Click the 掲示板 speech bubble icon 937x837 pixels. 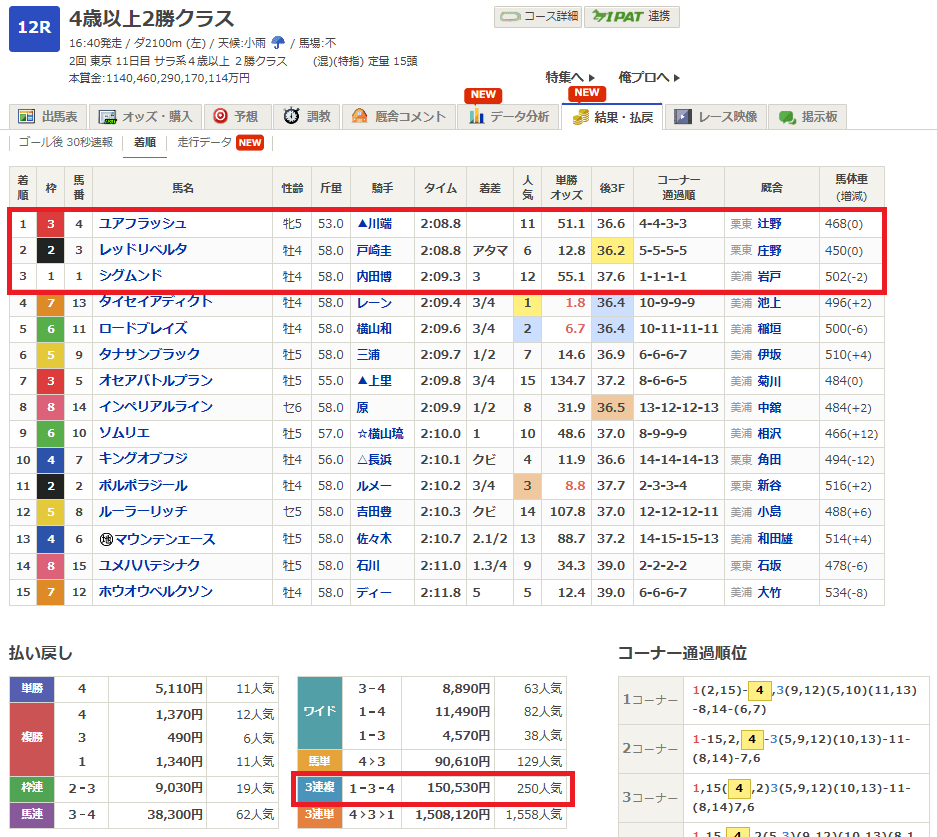[787, 117]
